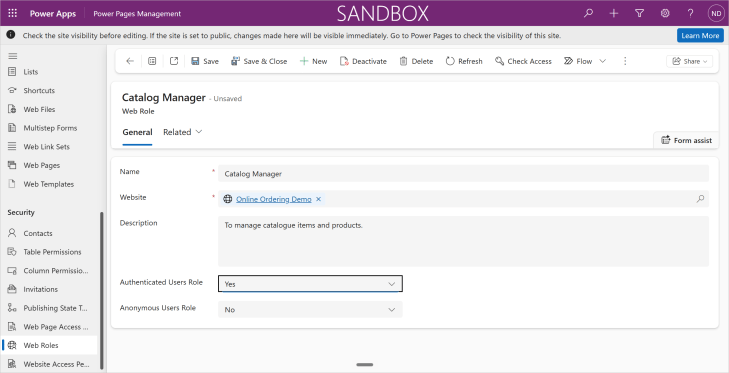Click the Description text area
Screen dimensions: 729x373
click(463, 241)
